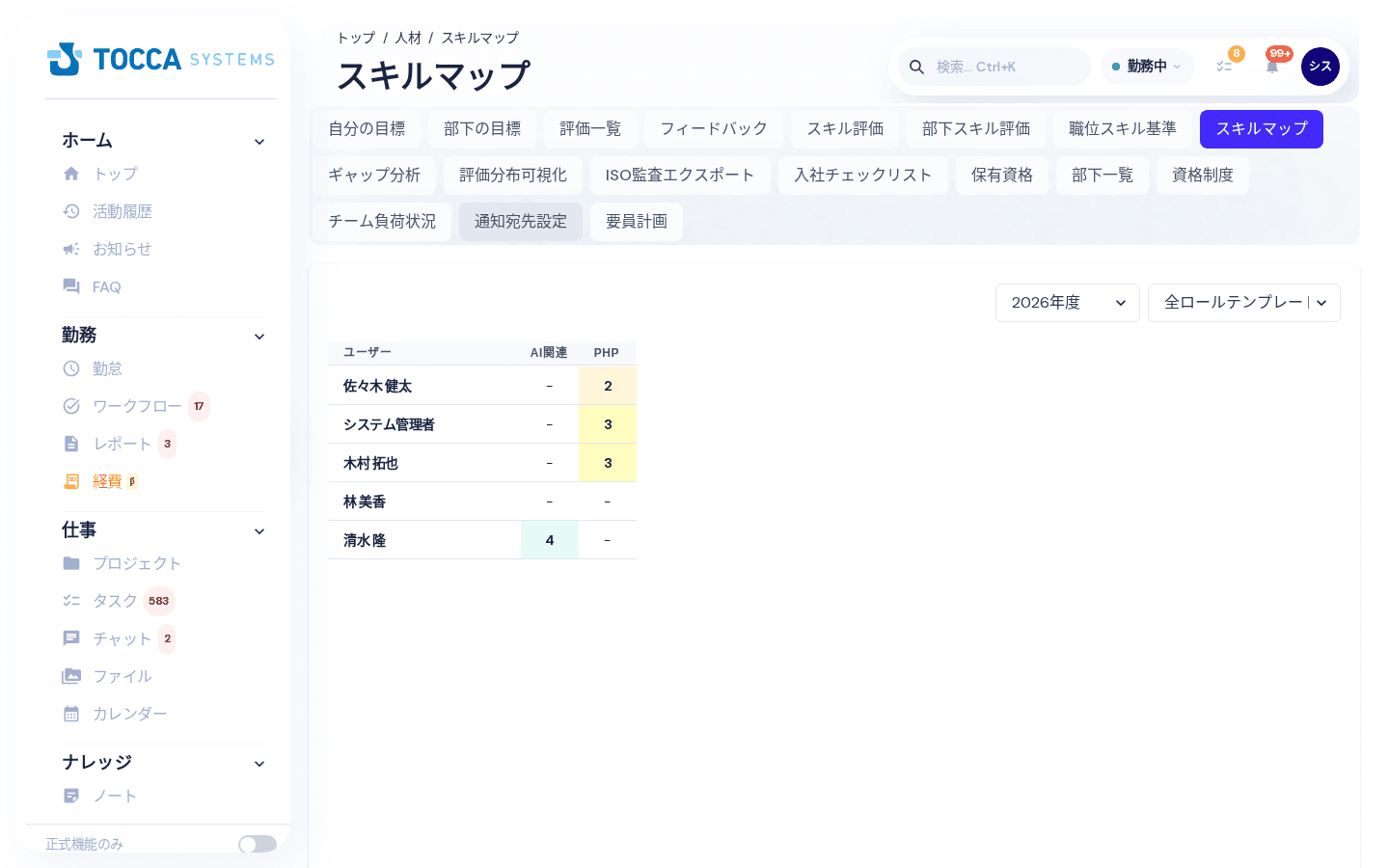Image resolution: width=1389 pixels, height=868 pixels.
Task: Open the ノート note icon
Action: (71, 796)
